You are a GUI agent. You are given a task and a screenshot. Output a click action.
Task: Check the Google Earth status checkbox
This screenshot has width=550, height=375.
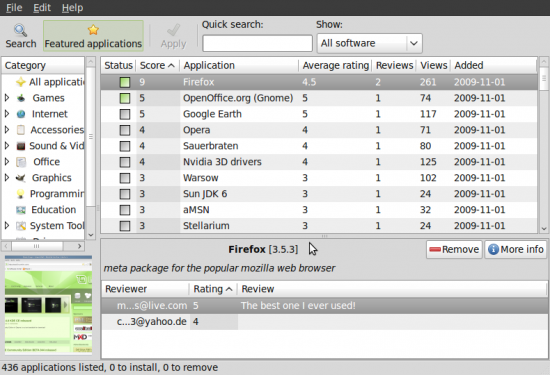click(x=125, y=114)
